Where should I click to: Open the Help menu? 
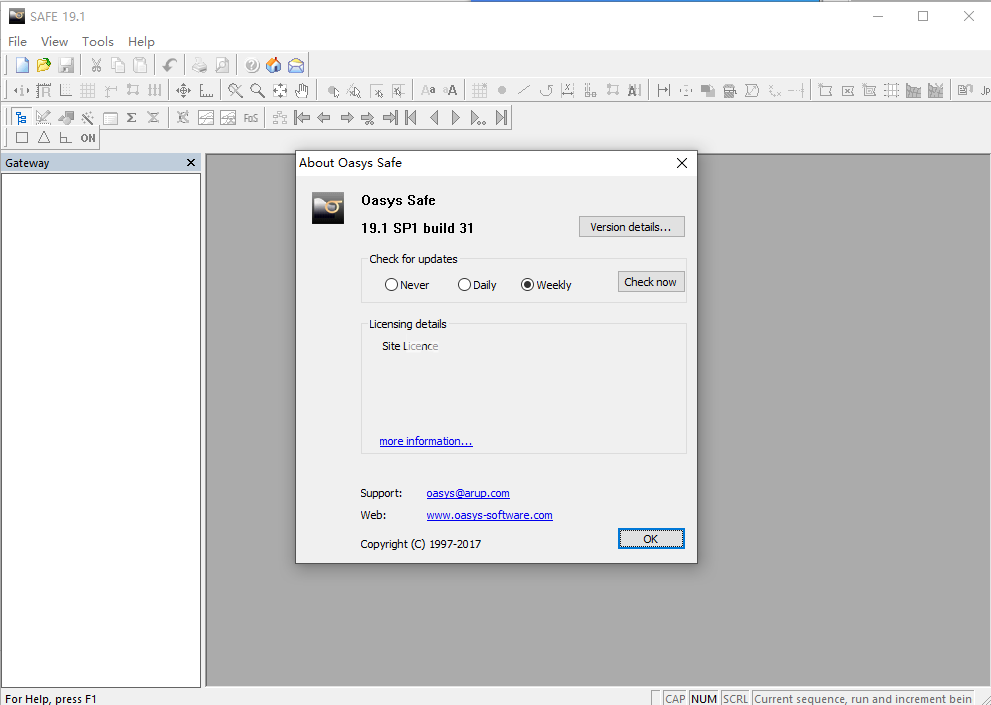point(141,42)
